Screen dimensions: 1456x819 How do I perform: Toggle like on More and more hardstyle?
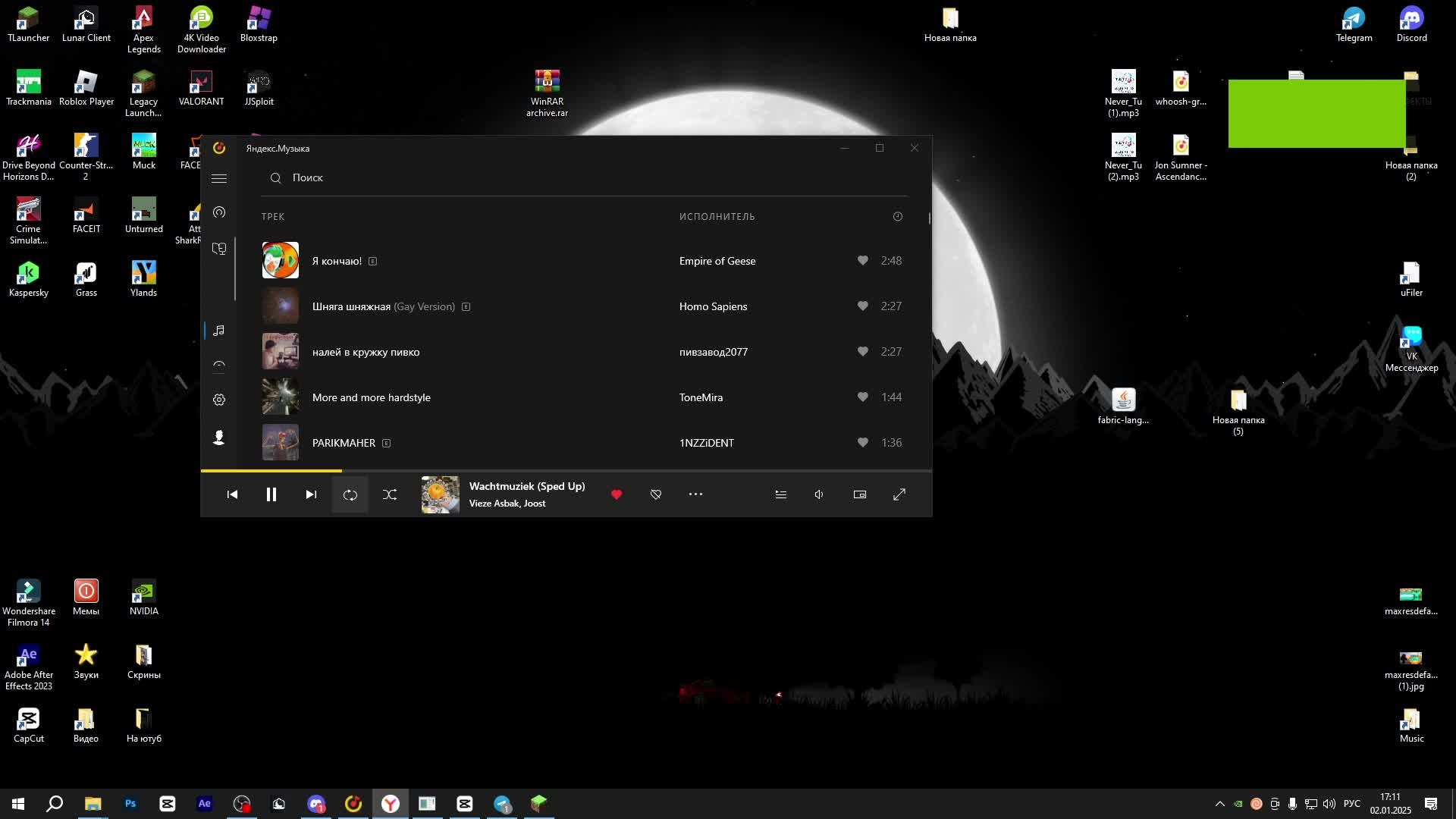863,397
